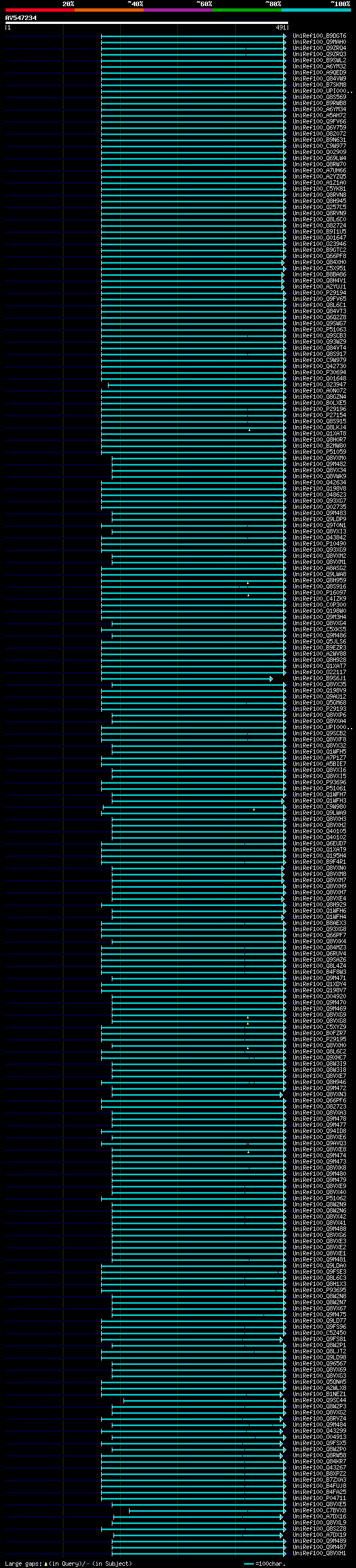Click the cyan ~100% identity legend bar
Screen dimensions: 356x1568
[316, 10]
